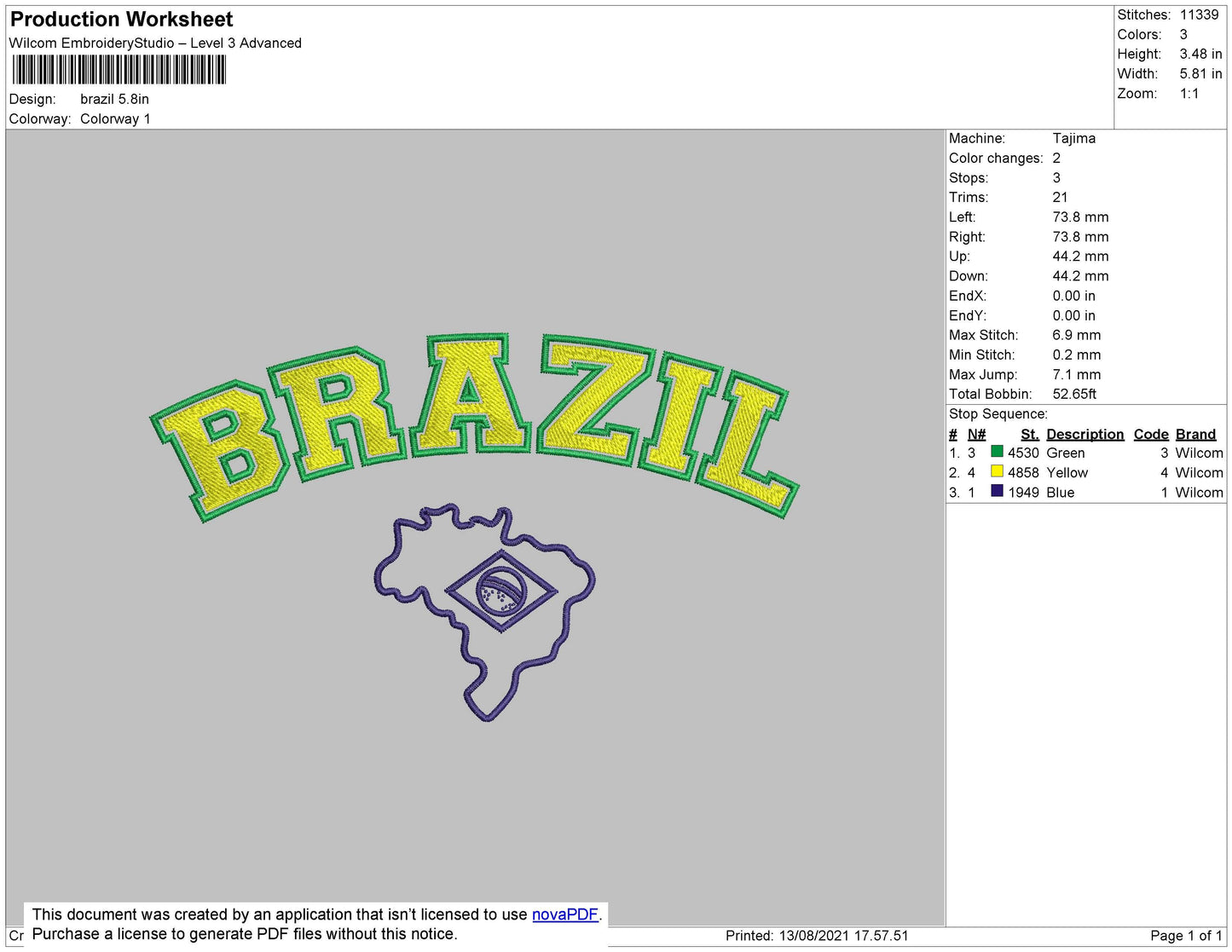The image size is (1232, 952).
Task: Click the design name 'brazil 5.8in'
Action: [114, 99]
